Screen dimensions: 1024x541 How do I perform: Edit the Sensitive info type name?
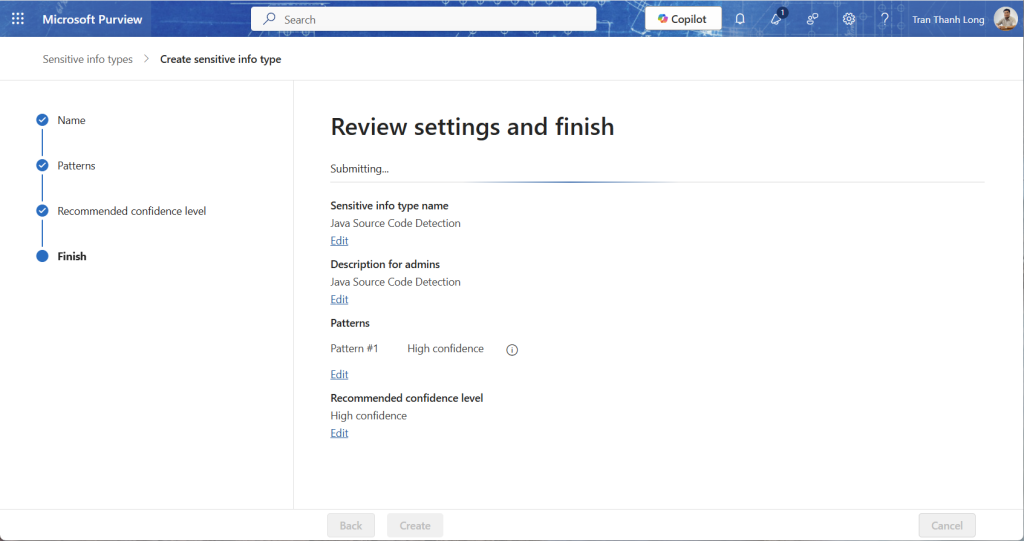[x=339, y=241]
